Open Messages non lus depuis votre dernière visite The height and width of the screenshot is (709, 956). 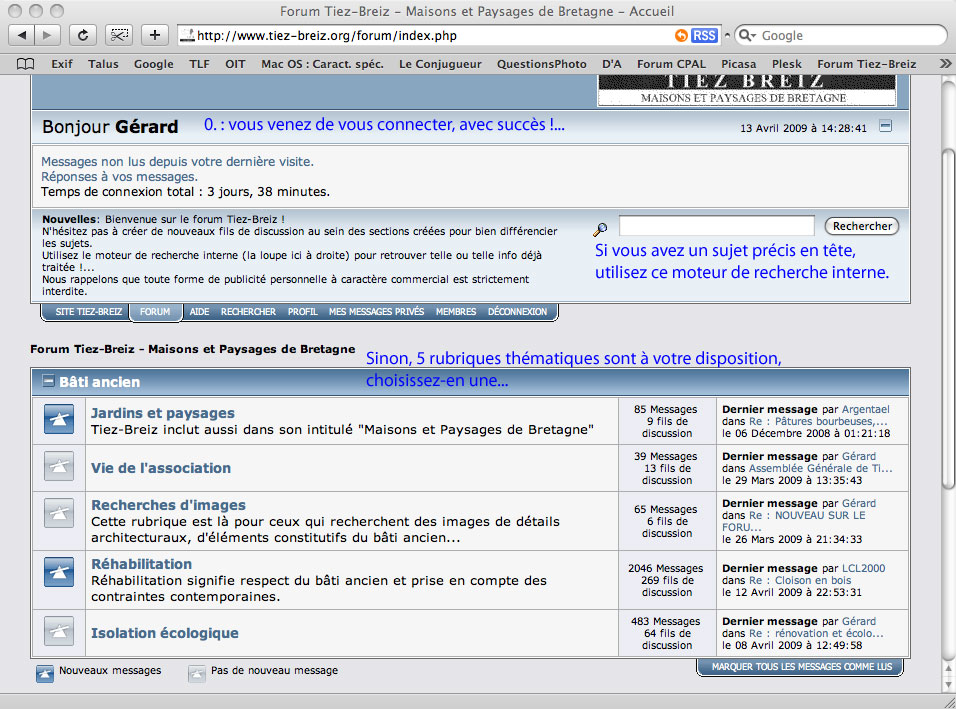(x=177, y=161)
